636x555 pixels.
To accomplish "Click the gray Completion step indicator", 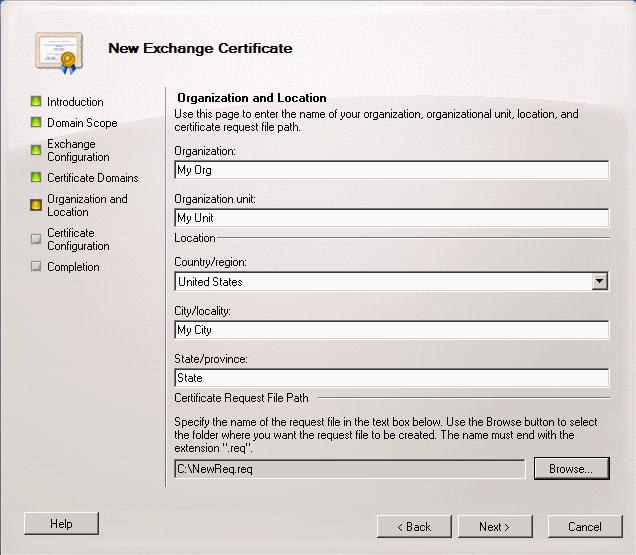I will [36, 267].
